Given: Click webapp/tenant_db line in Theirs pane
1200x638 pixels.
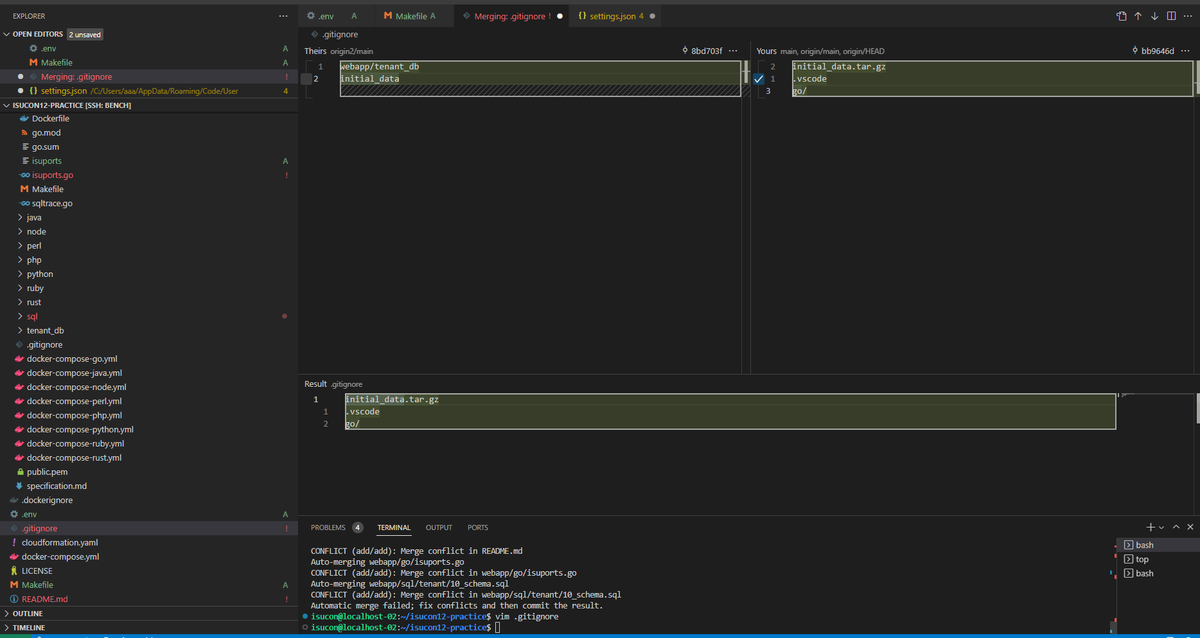Looking at the screenshot, I should click(x=379, y=66).
